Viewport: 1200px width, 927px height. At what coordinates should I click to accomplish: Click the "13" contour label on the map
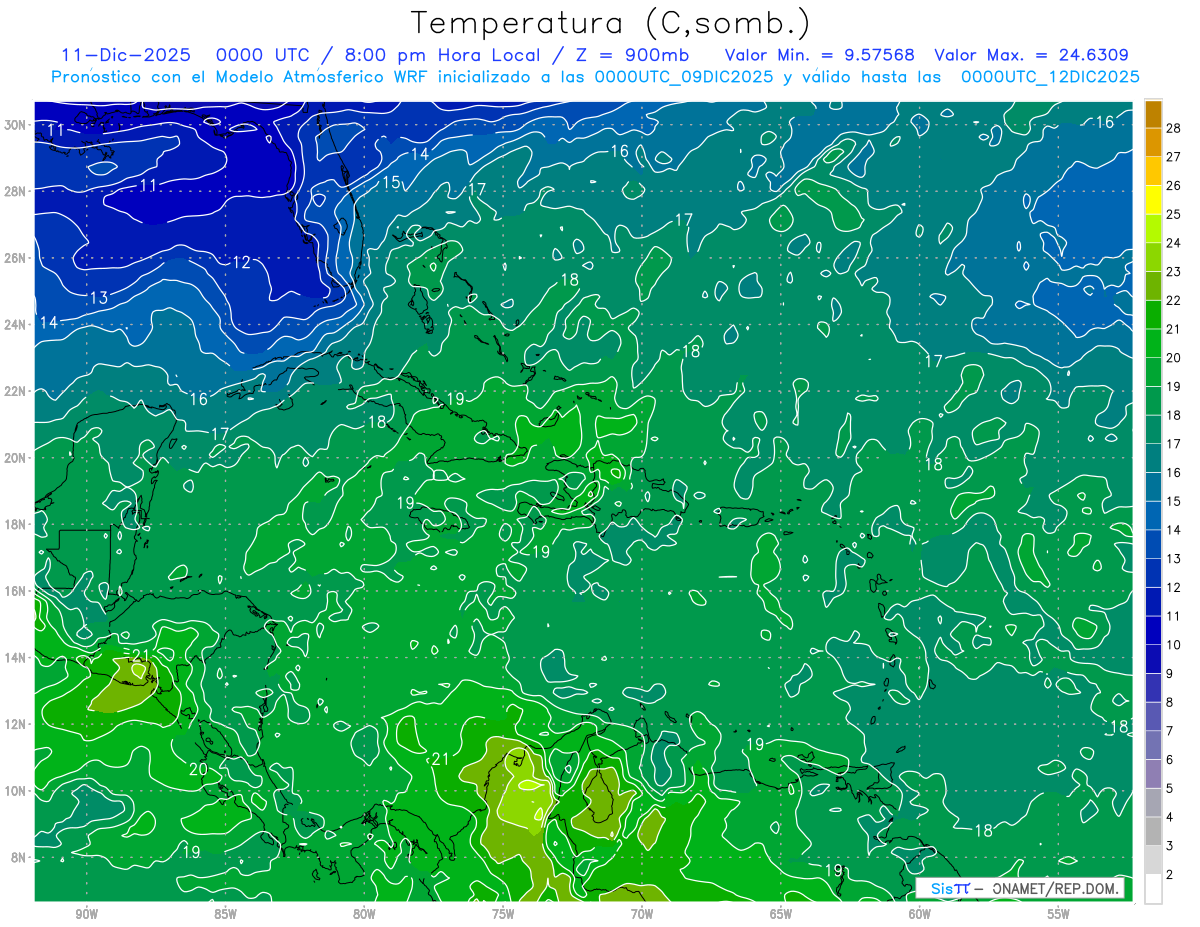point(98,298)
